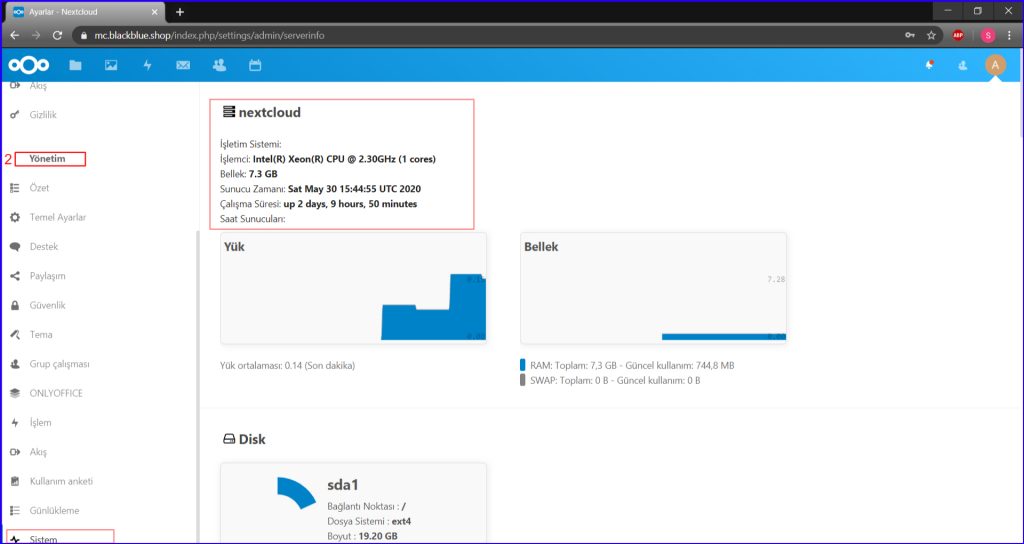Click the Bellek 7.3 GB info line
Viewport: 1024px width, 544px height.
[249, 174]
